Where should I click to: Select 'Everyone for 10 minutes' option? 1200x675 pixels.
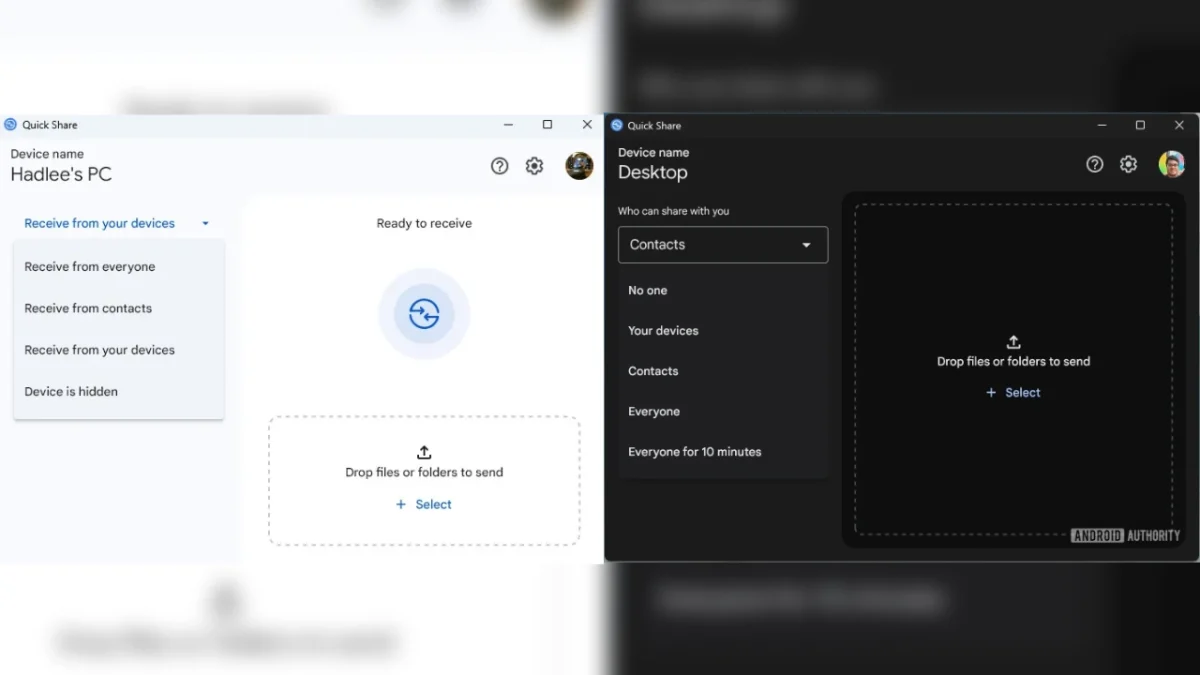coord(694,452)
